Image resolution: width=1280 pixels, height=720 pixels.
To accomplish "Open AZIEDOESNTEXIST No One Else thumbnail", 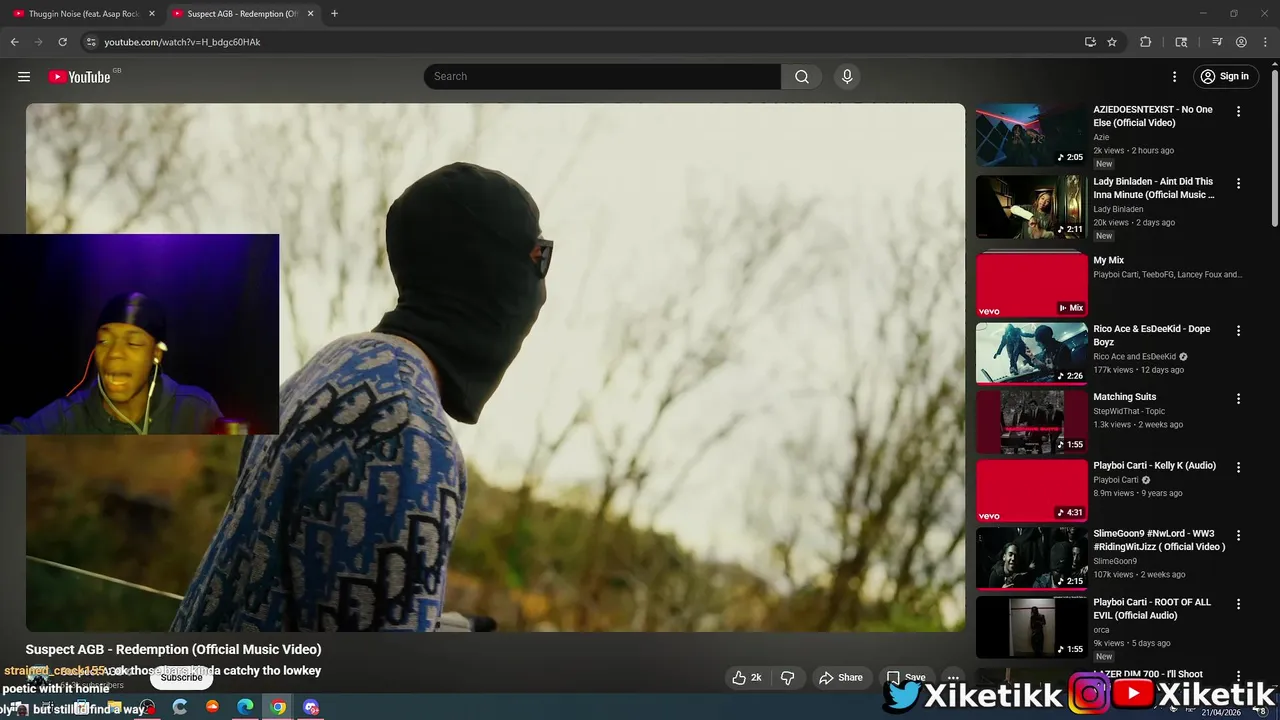I will coord(1031,135).
